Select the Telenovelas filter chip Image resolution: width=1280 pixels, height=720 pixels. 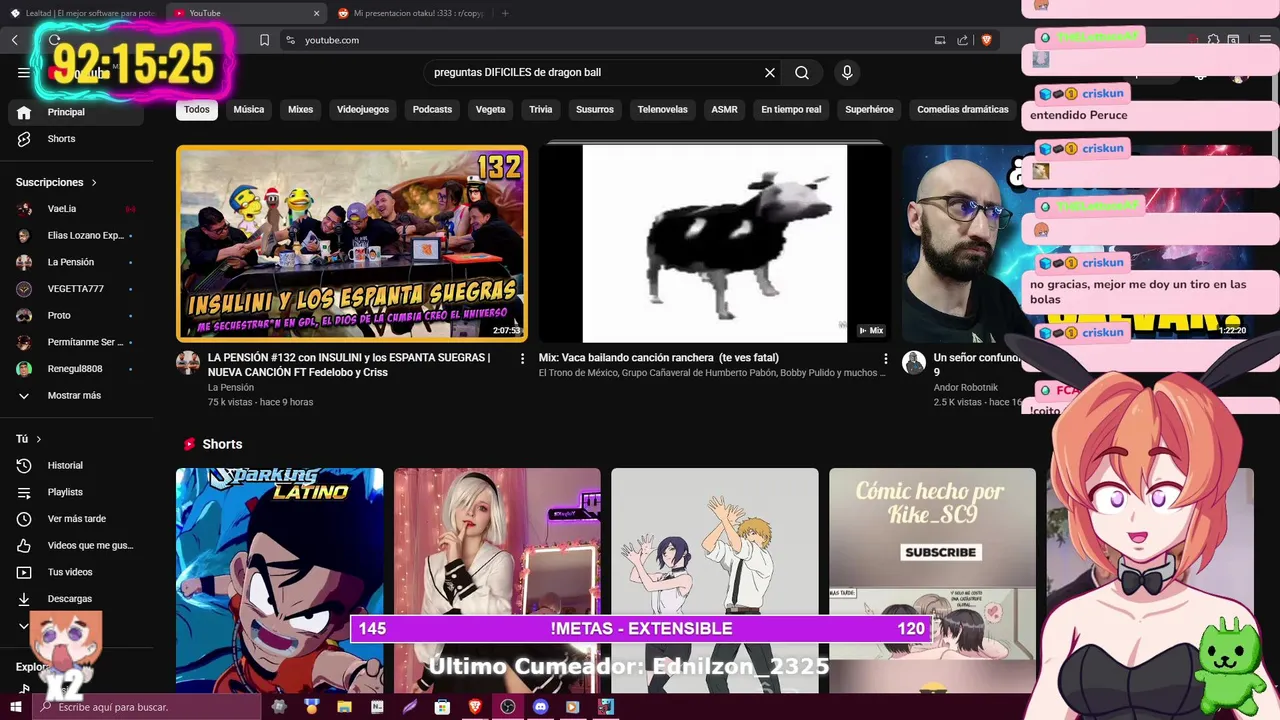pos(663,109)
